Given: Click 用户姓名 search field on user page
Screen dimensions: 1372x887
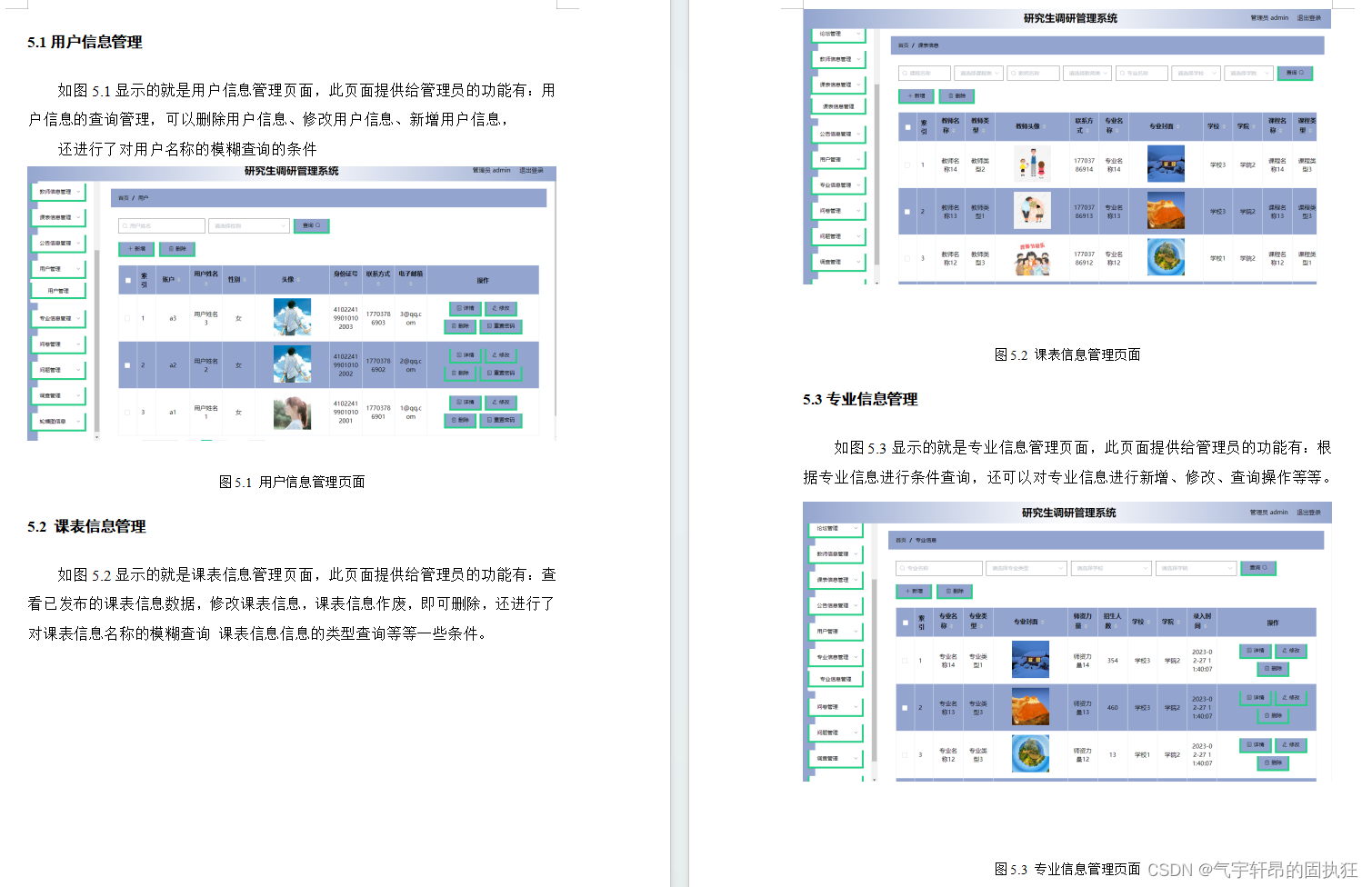Looking at the screenshot, I should pyautogui.click(x=162, y=225).
